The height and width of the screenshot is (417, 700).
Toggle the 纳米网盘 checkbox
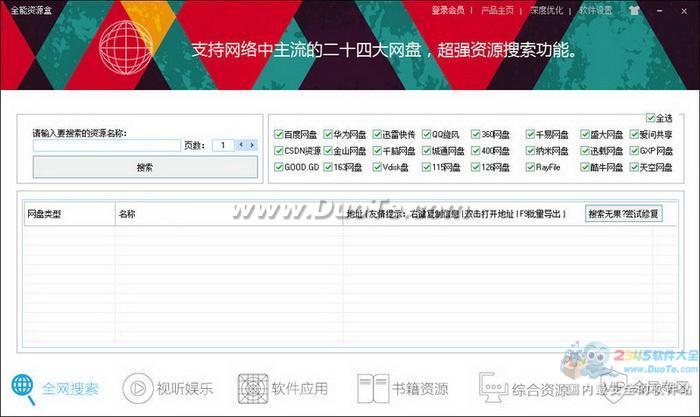point(530,150)
